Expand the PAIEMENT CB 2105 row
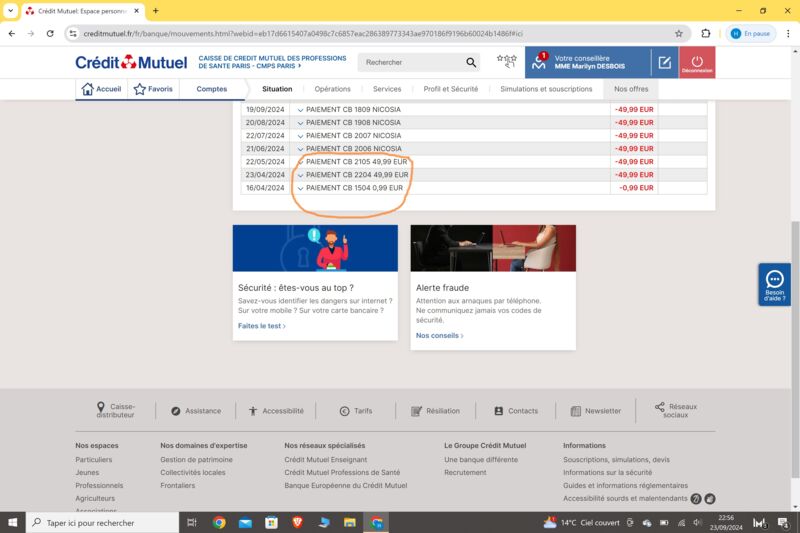The width and height of the screenshot is (800, 533). pyautogui.click(x=300, y=162)
